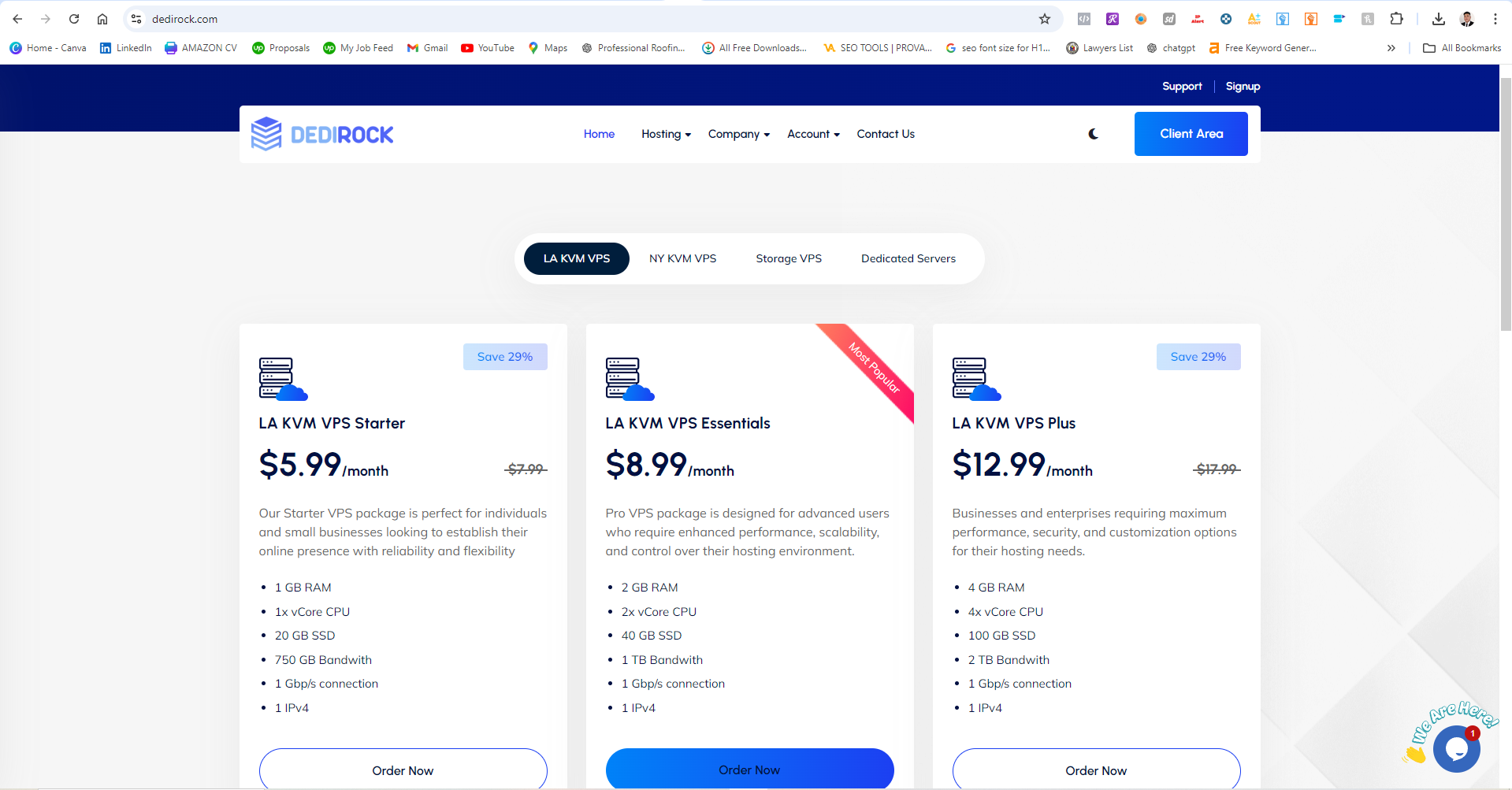Switch to the NY KVM VPS tab
The height and width of the screenshot is (790, 1512).
tap(683, 258)
